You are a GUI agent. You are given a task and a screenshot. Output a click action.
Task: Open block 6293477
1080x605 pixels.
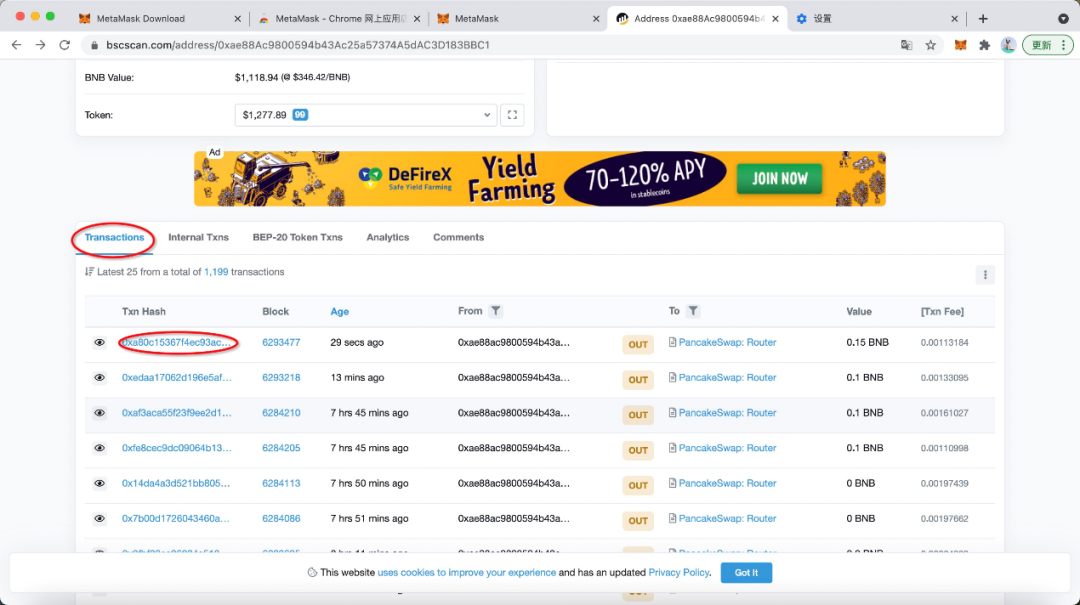pos(281,342)
